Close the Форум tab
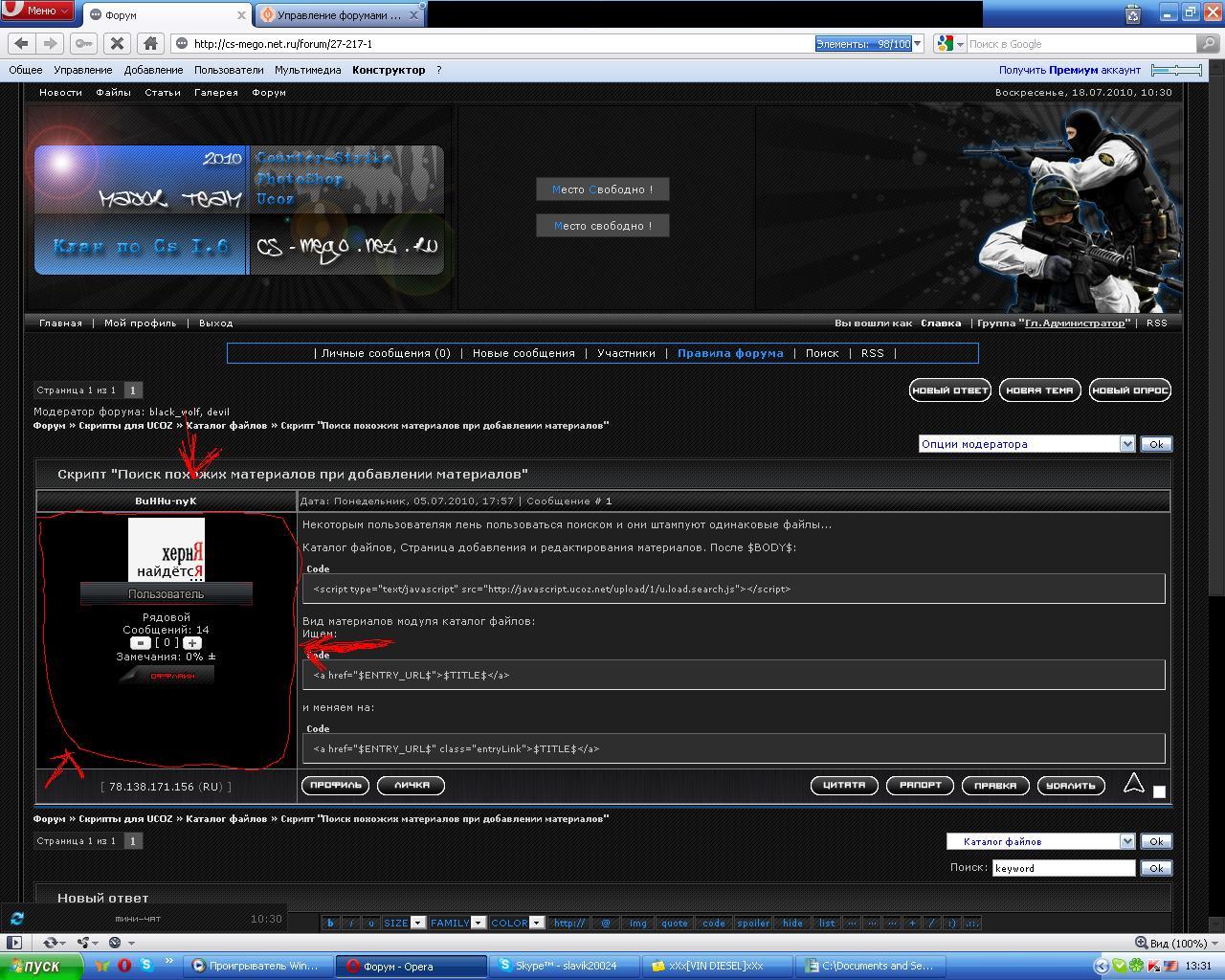The image size is (1225, 980). pos(239,15)
